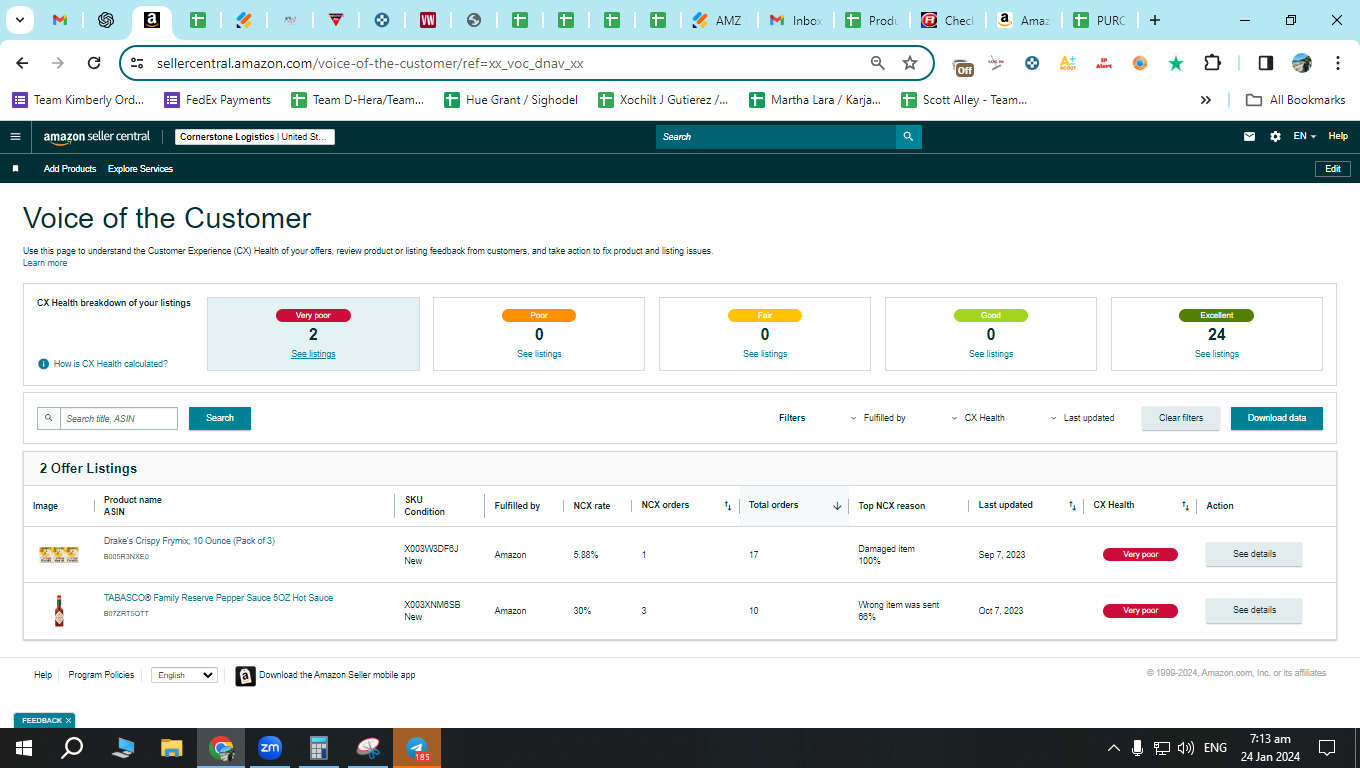Sort the table by CX Health column
This screenshot has width=1360, height=768.
(1185, 506)
